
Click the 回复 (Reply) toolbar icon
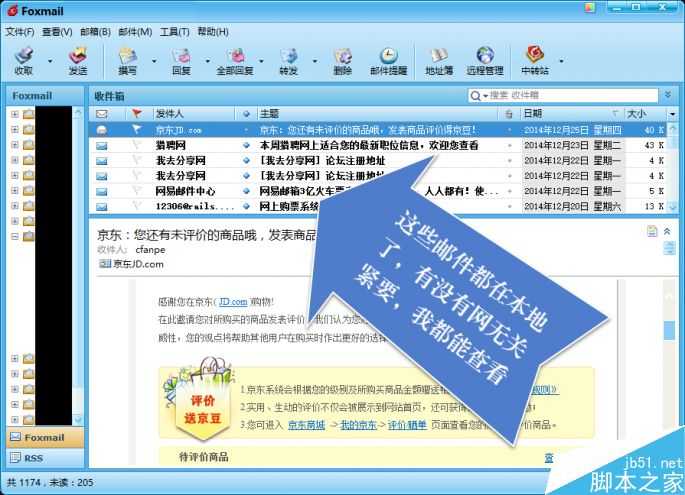click(181, 58)
